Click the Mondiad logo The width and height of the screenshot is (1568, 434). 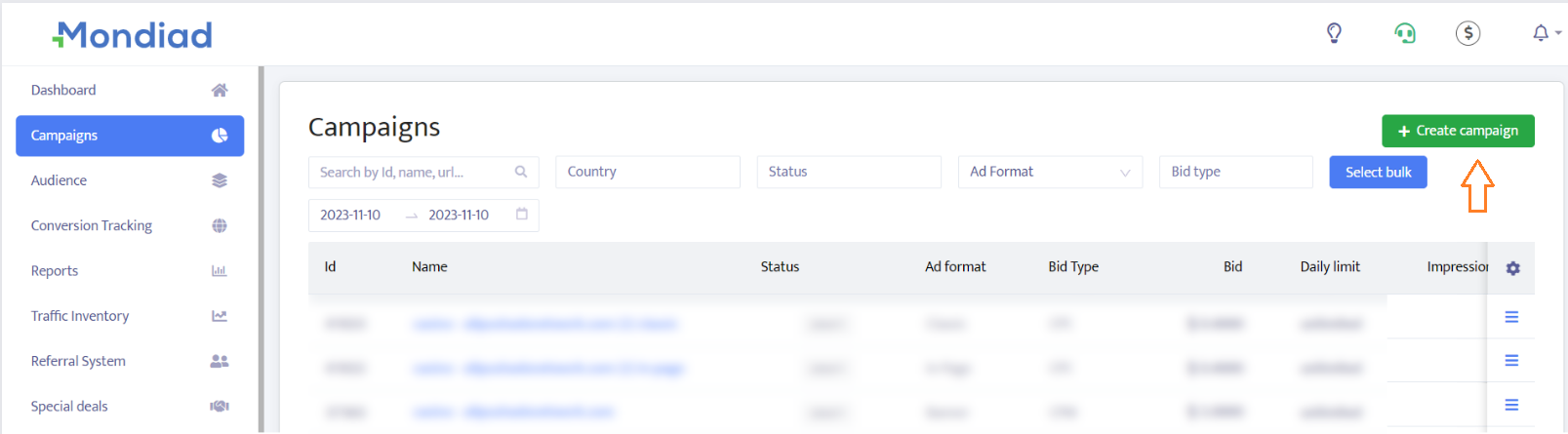[133, 35]
